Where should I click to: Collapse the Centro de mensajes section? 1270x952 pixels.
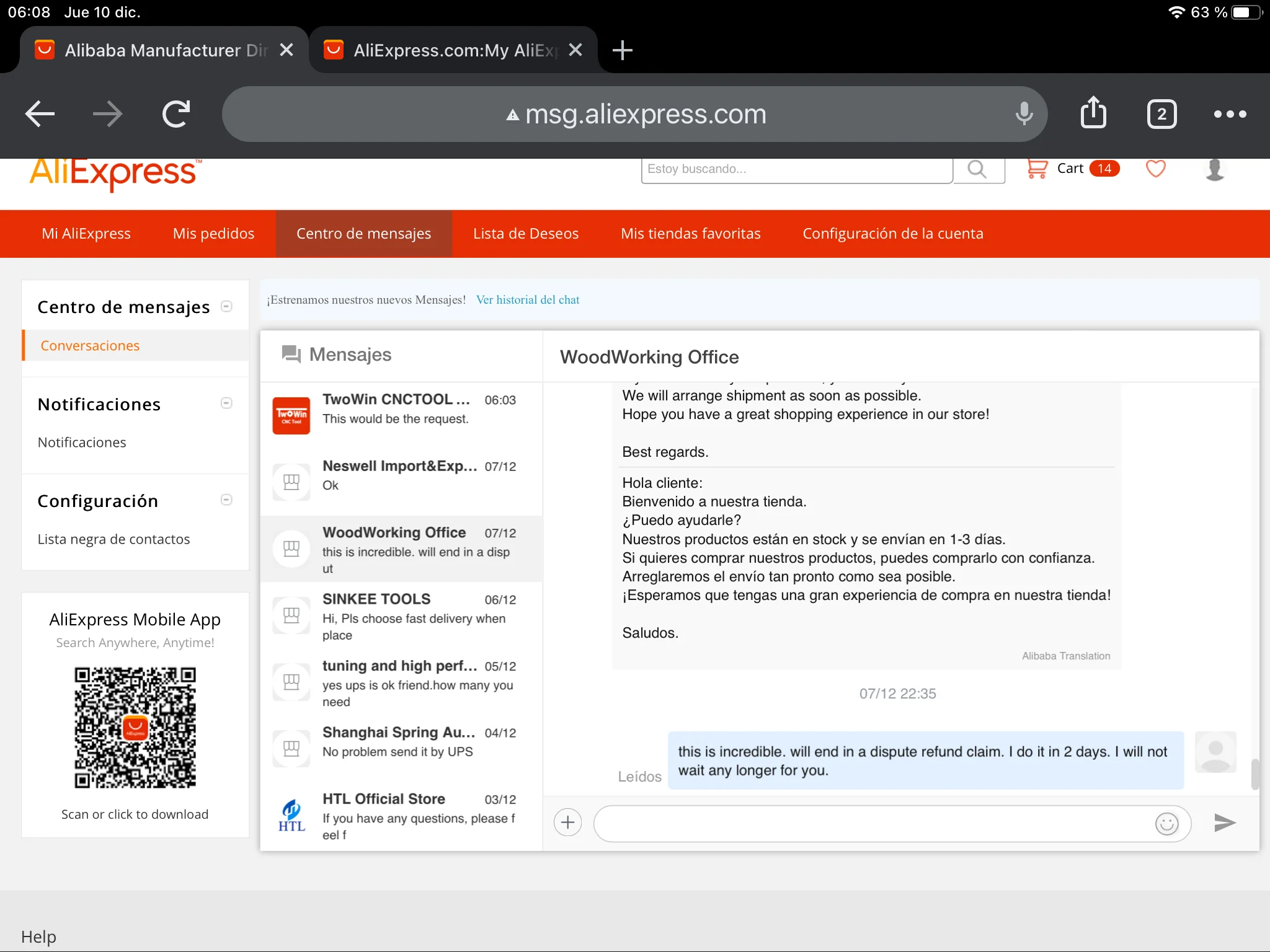pos(227,306)
